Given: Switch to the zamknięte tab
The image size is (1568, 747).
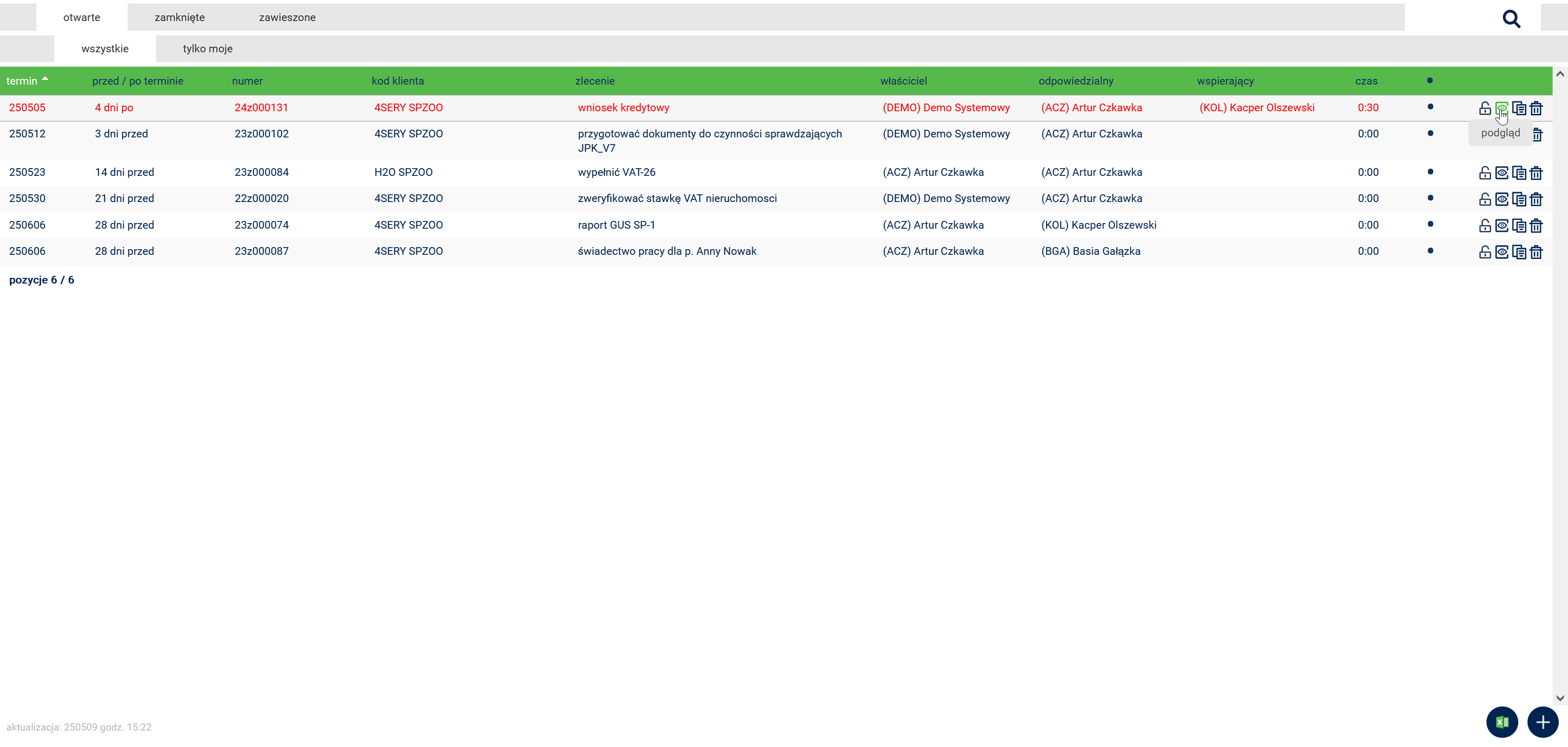Looking at the screenshot, I should pyautogui.click(x=179, y=17).
